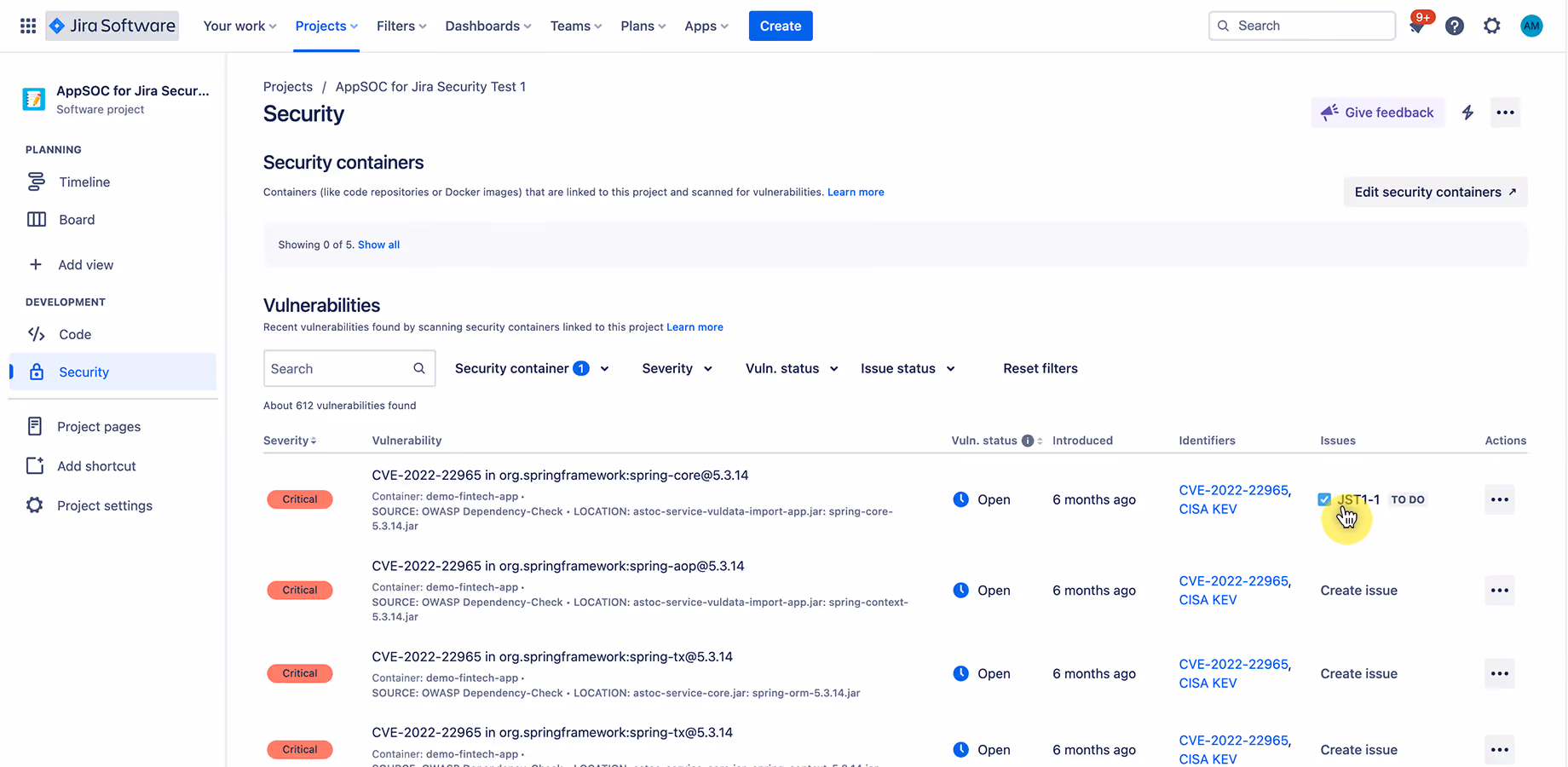This screenshot has width=1568, height=767.
Task: Click Learn more under Security containers
Action: (x=856, y=192)
